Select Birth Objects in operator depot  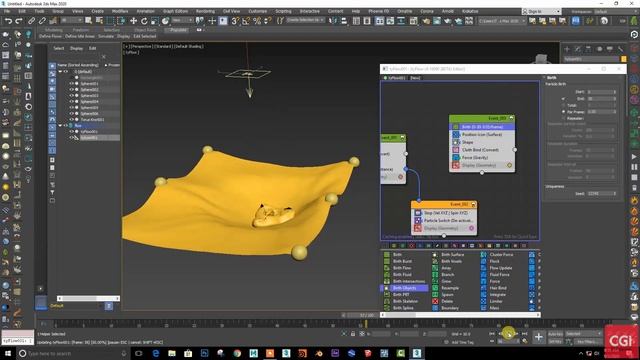click(404, 288)
